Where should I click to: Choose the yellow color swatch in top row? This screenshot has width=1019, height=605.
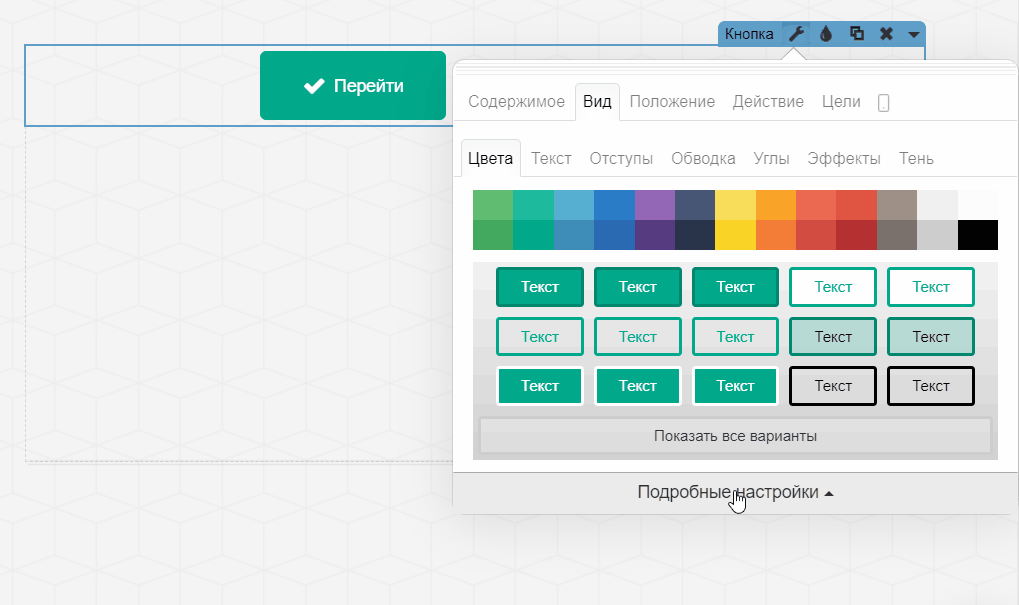pyautogui.click(x=735, y=205)
